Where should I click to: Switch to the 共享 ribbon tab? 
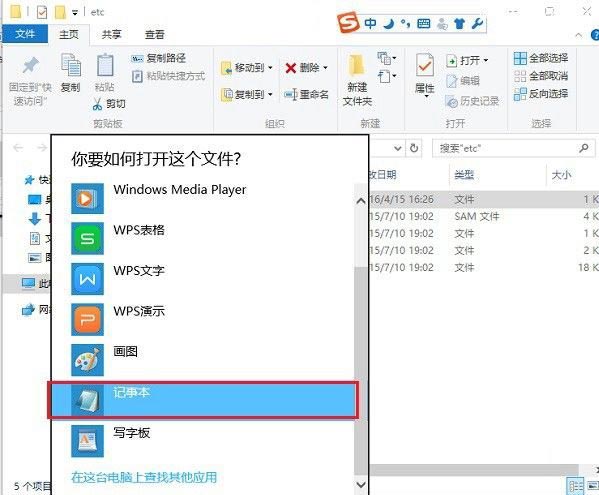click(x=112, y=34)
